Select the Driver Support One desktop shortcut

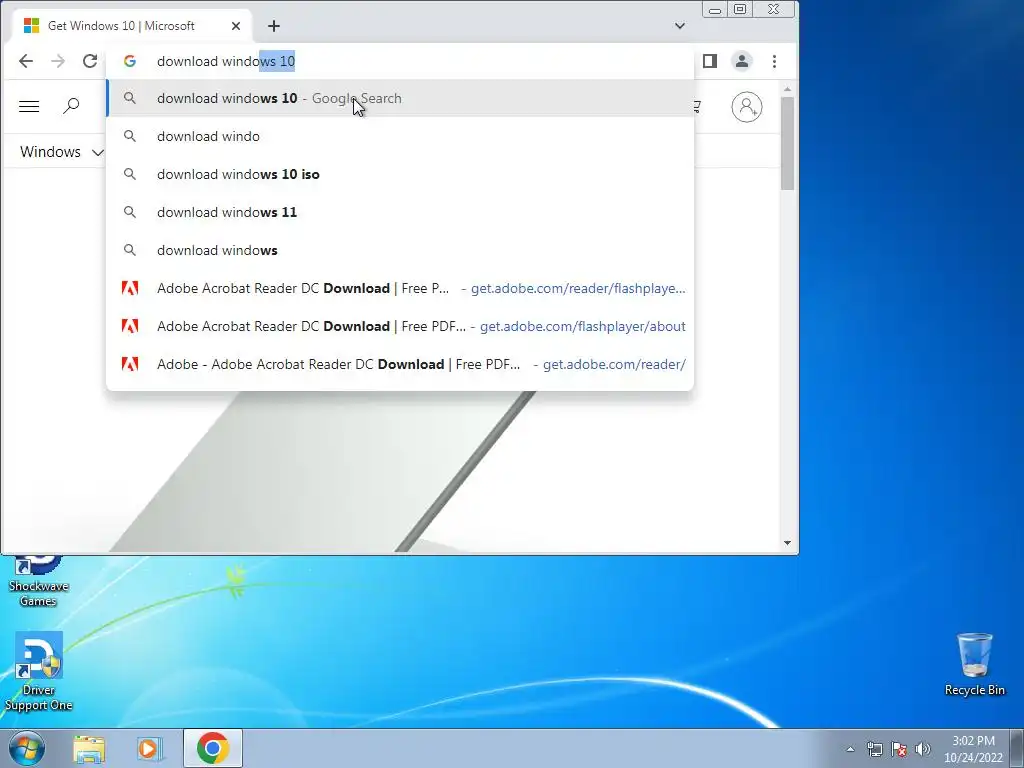click(x=39, y=673)
